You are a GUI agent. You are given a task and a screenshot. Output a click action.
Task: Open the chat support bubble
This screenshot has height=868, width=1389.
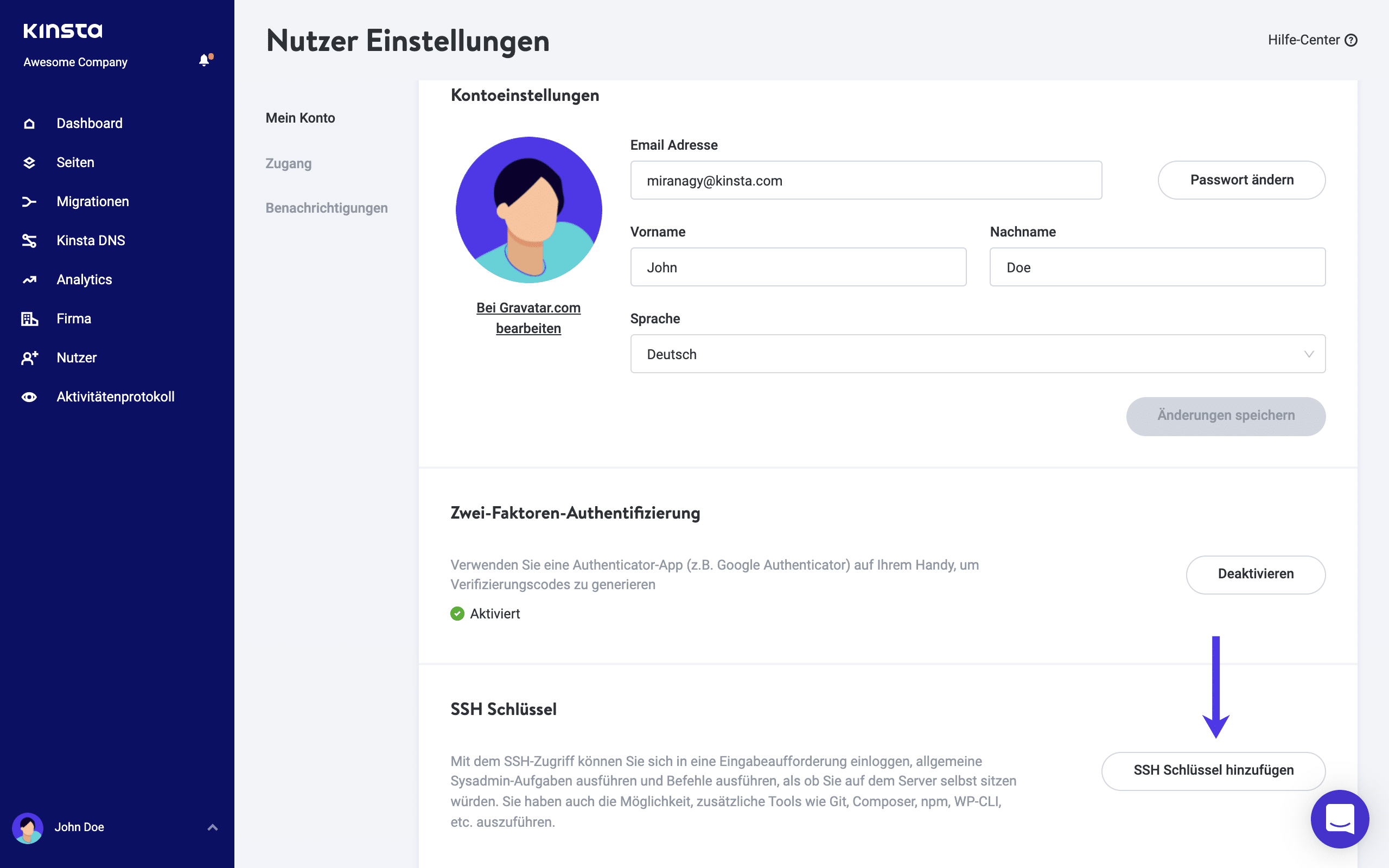pyautogui.click(x=1340, y=819)
